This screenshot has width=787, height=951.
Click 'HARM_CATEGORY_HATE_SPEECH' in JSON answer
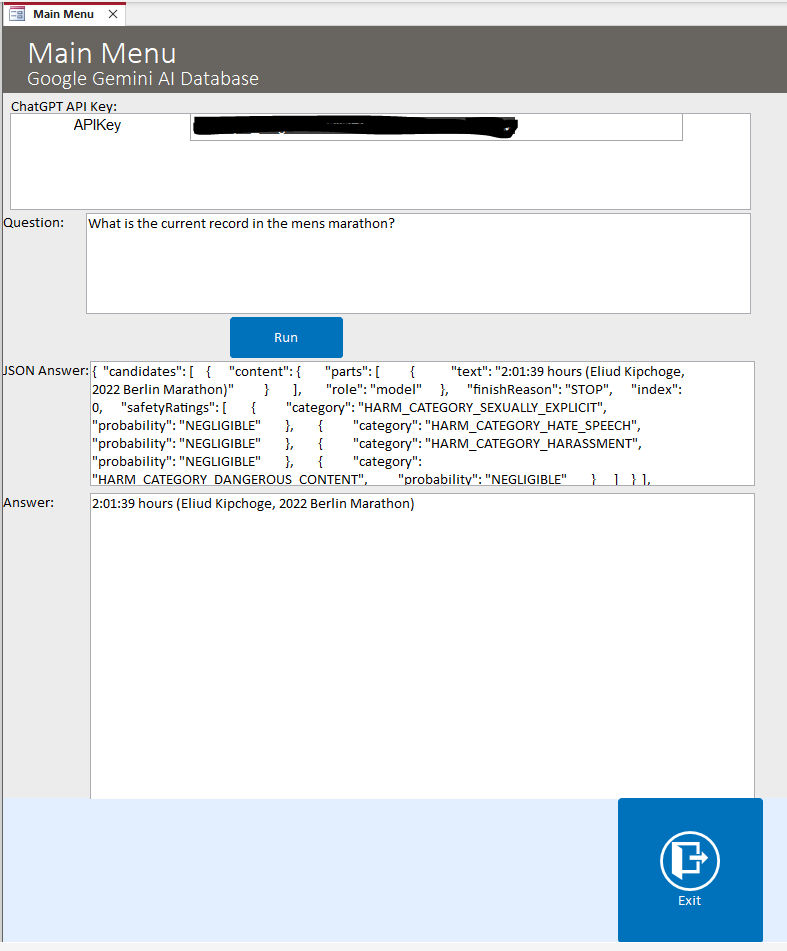click(531, 426)
